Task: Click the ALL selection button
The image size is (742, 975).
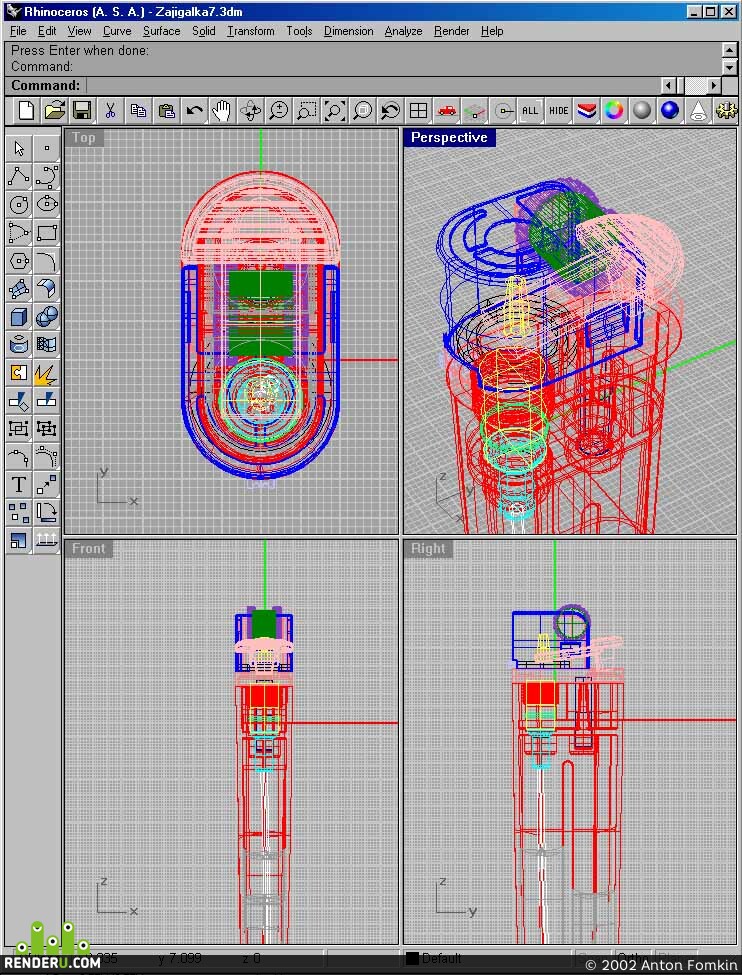Action: [530, 111]
